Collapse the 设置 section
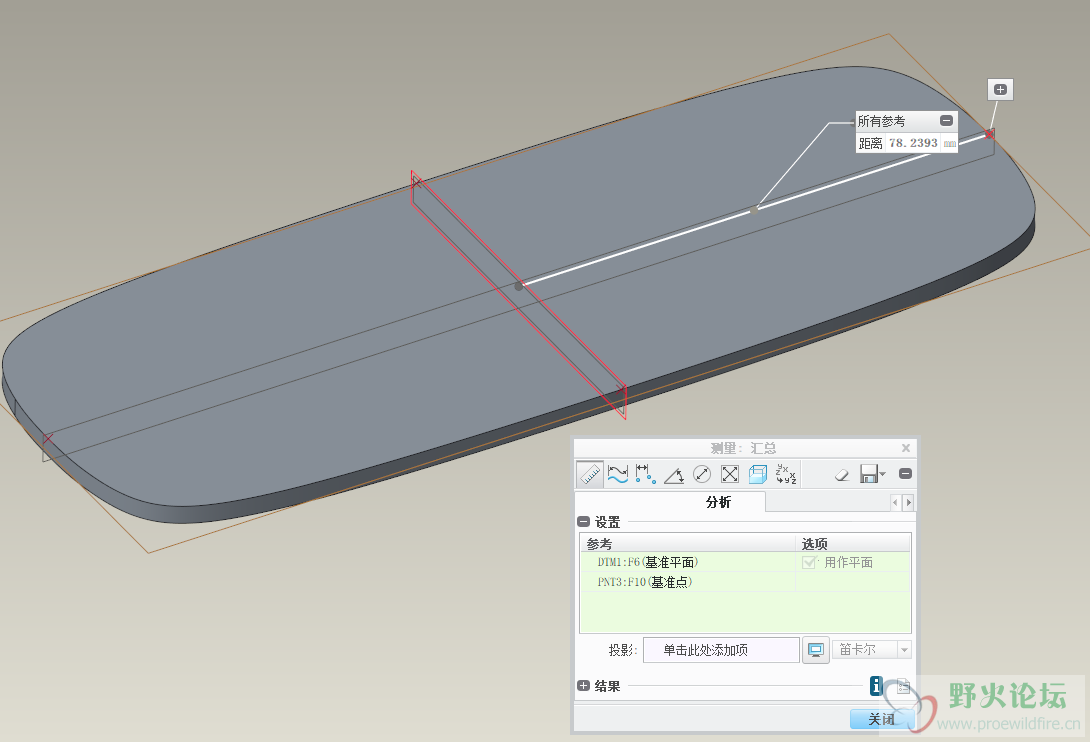The height and width of the screenshot is (742, 1090). 583,522
